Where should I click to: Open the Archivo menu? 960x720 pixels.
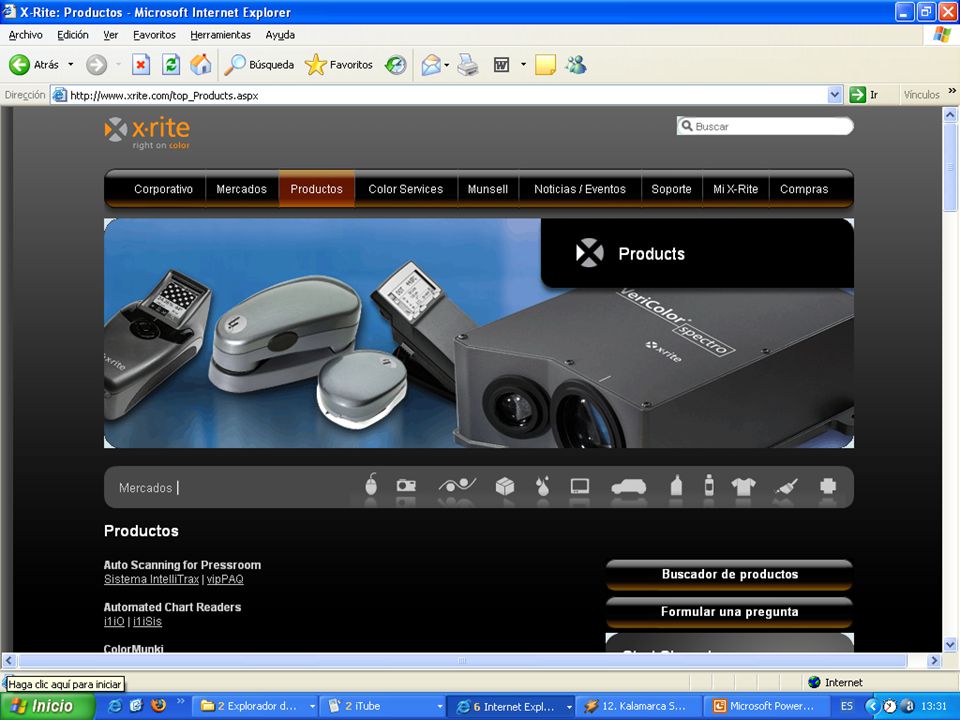pyautogui.click(x=26, y=35)
